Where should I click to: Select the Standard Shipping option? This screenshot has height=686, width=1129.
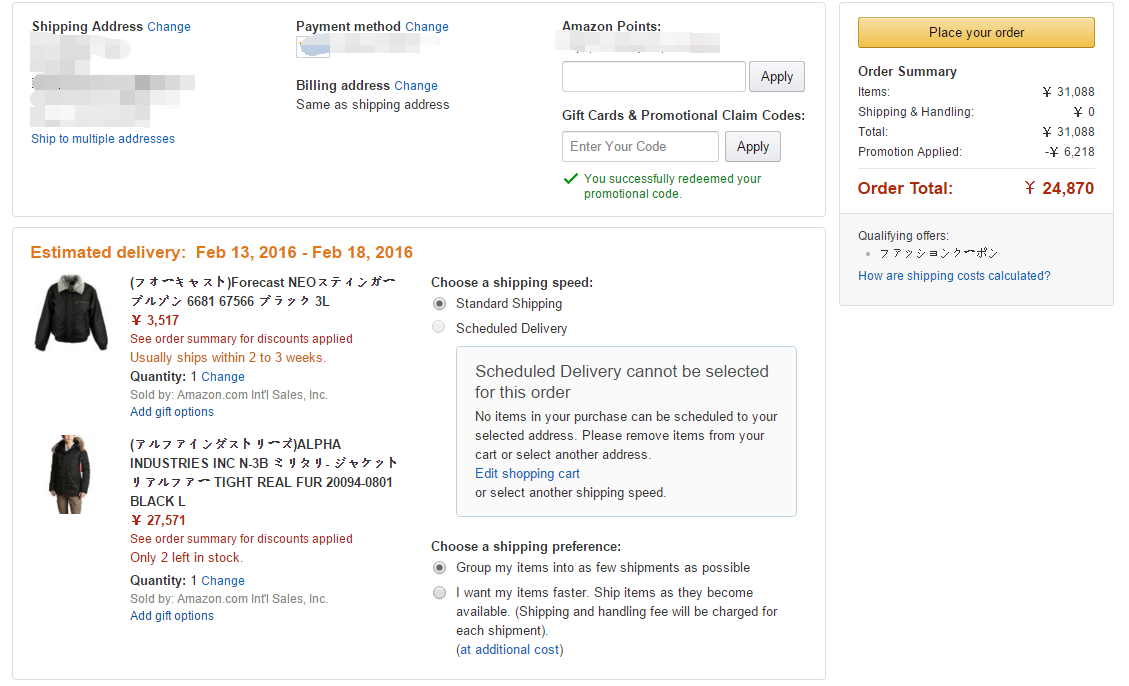tap(439, 304)
